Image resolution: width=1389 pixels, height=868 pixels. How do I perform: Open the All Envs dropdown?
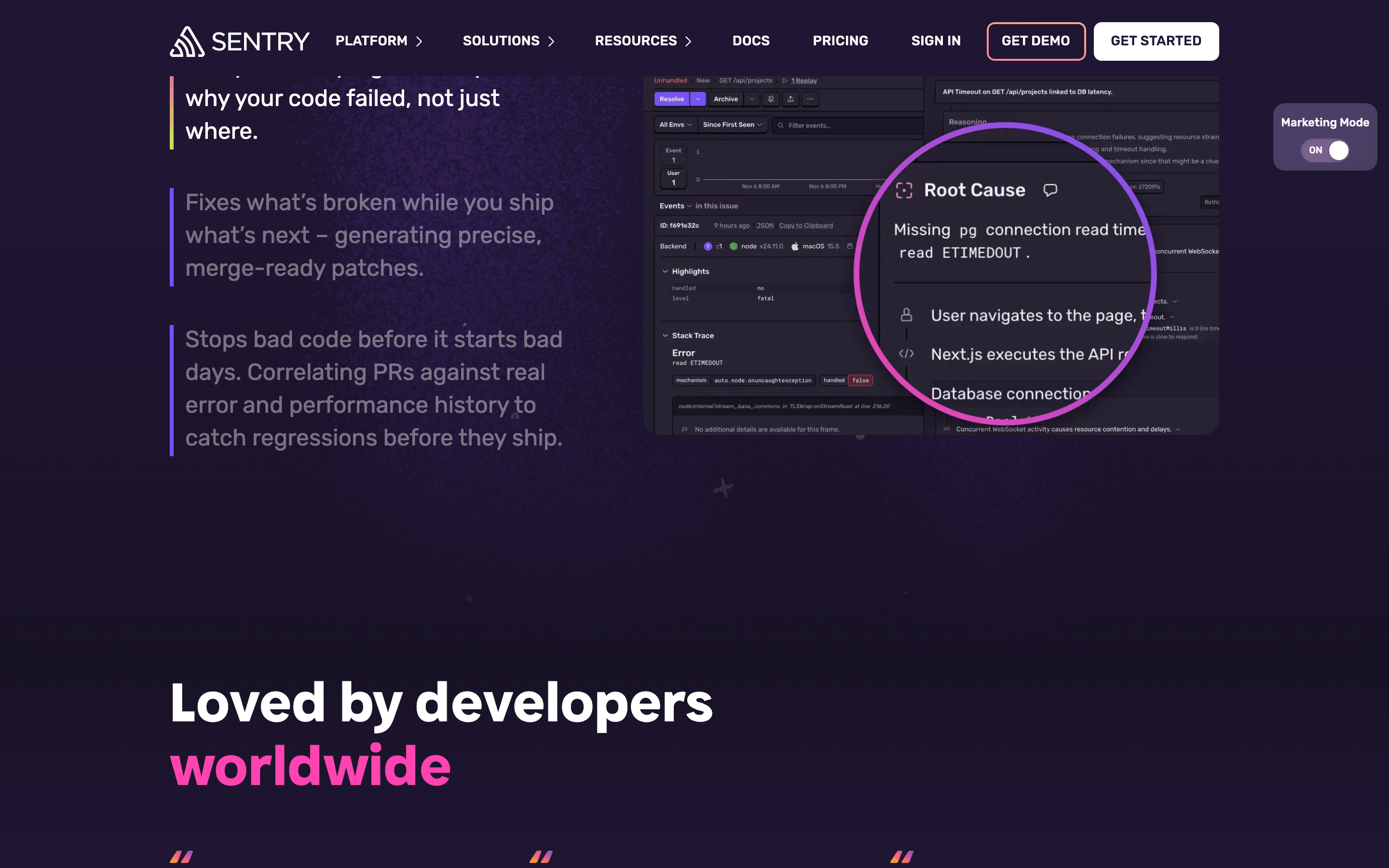(675, 124)
